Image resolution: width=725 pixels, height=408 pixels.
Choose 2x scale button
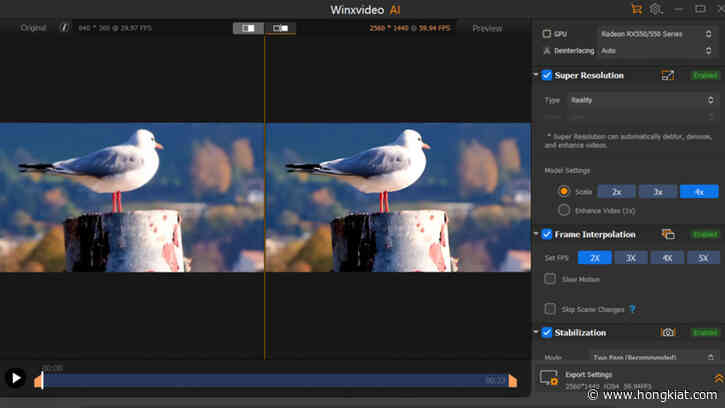(616, 192)
